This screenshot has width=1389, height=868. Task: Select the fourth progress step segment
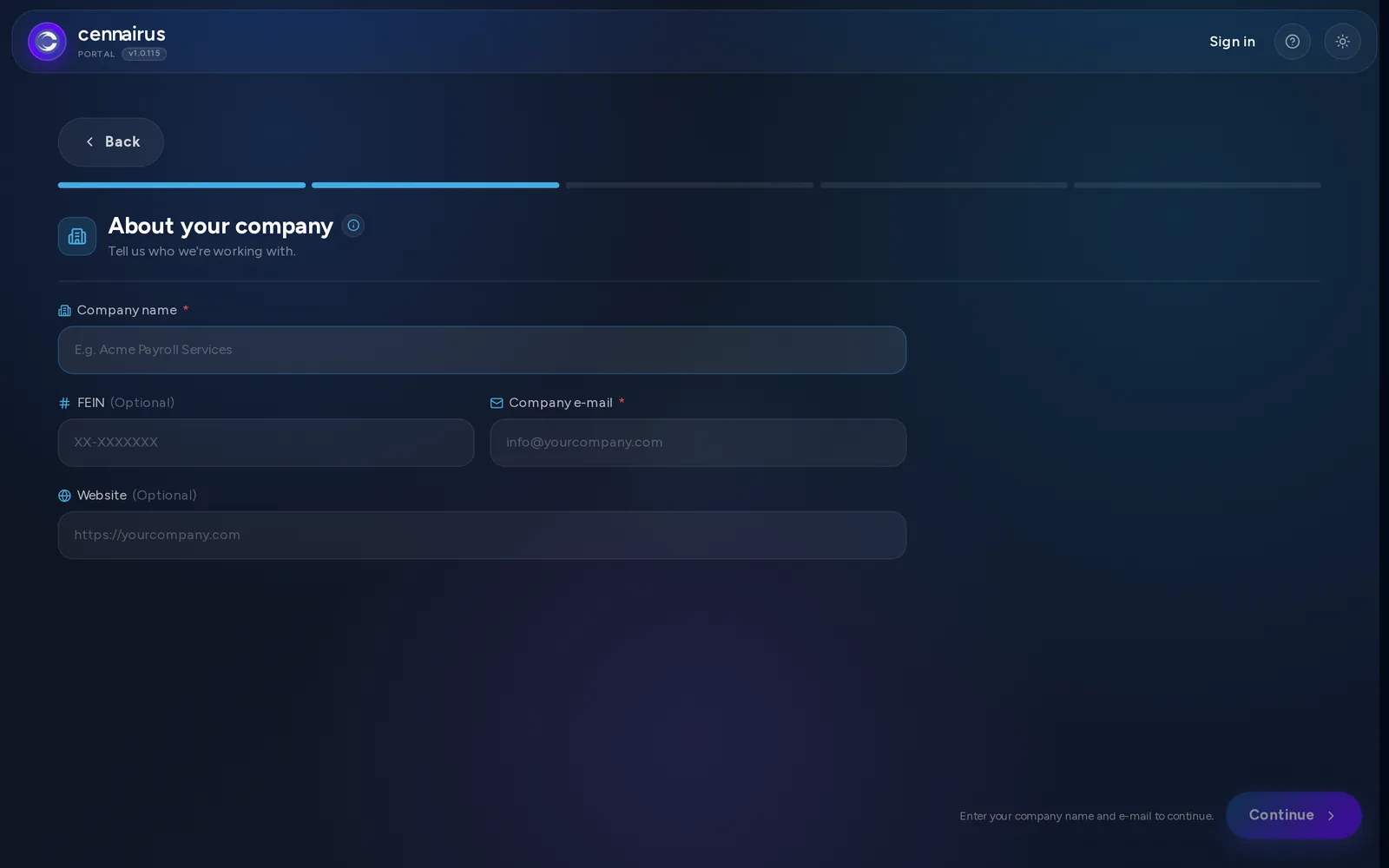[x=944, y=185]
